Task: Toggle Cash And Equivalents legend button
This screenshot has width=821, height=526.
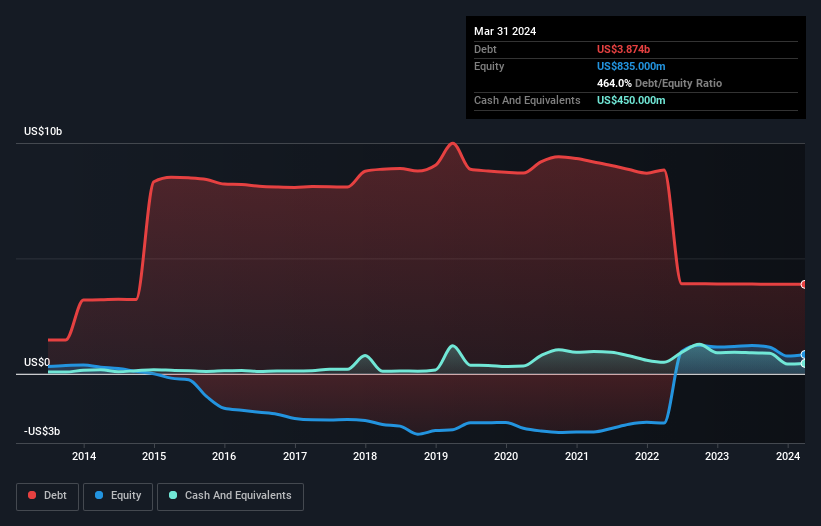Action: coord(230,496)
